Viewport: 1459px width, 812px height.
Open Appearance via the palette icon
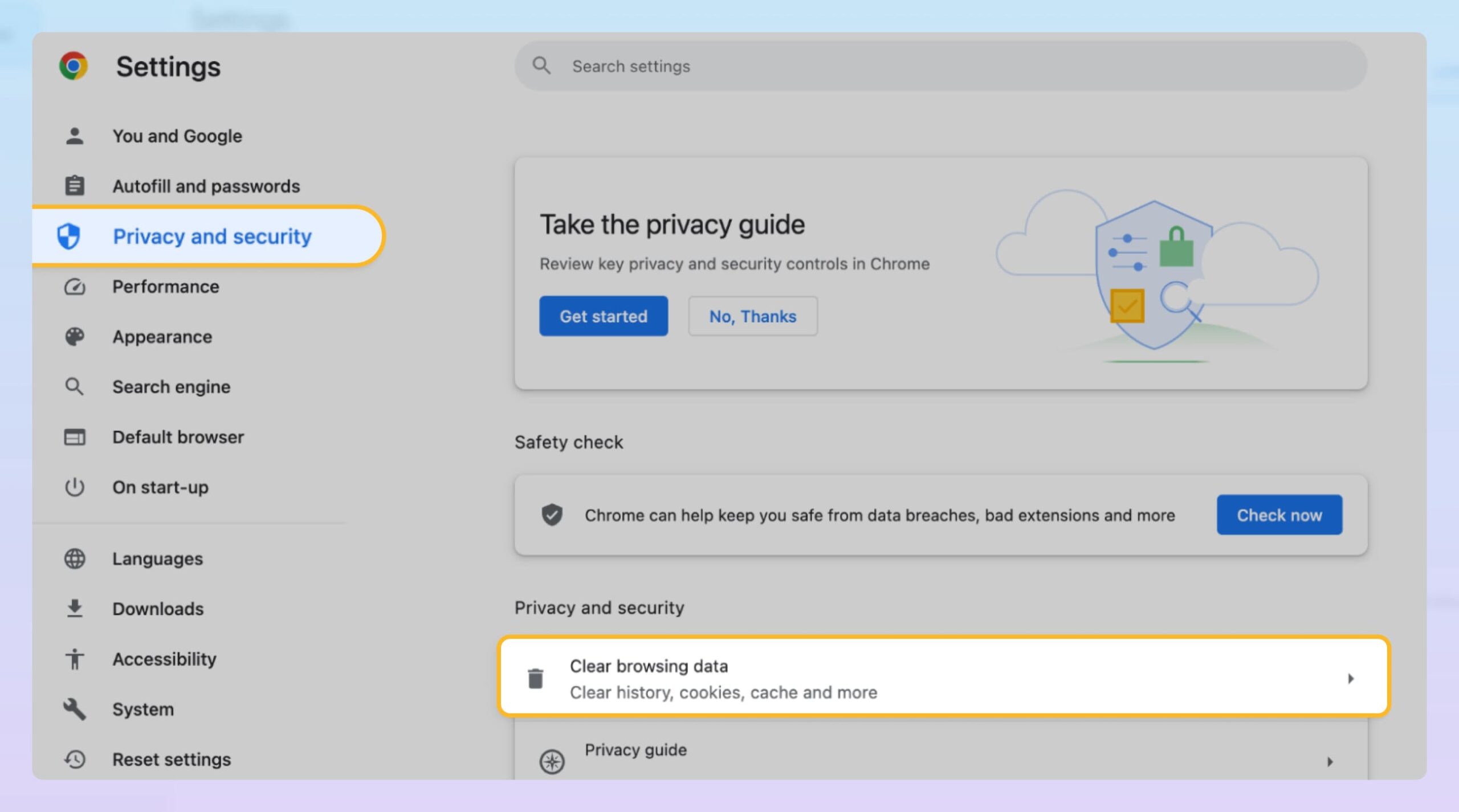(x=74, y=336)
